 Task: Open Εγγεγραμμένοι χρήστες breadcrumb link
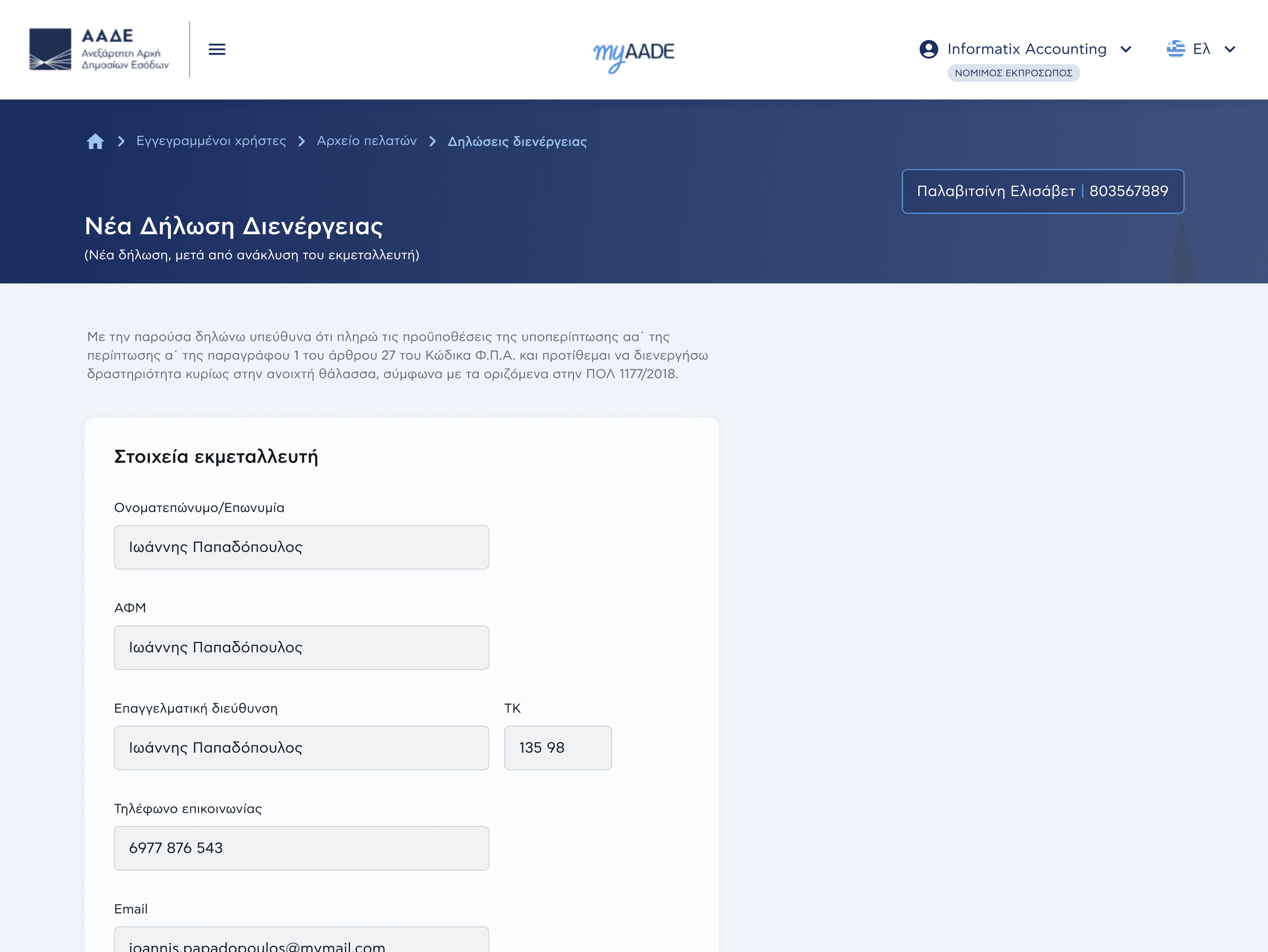[211, 141]
